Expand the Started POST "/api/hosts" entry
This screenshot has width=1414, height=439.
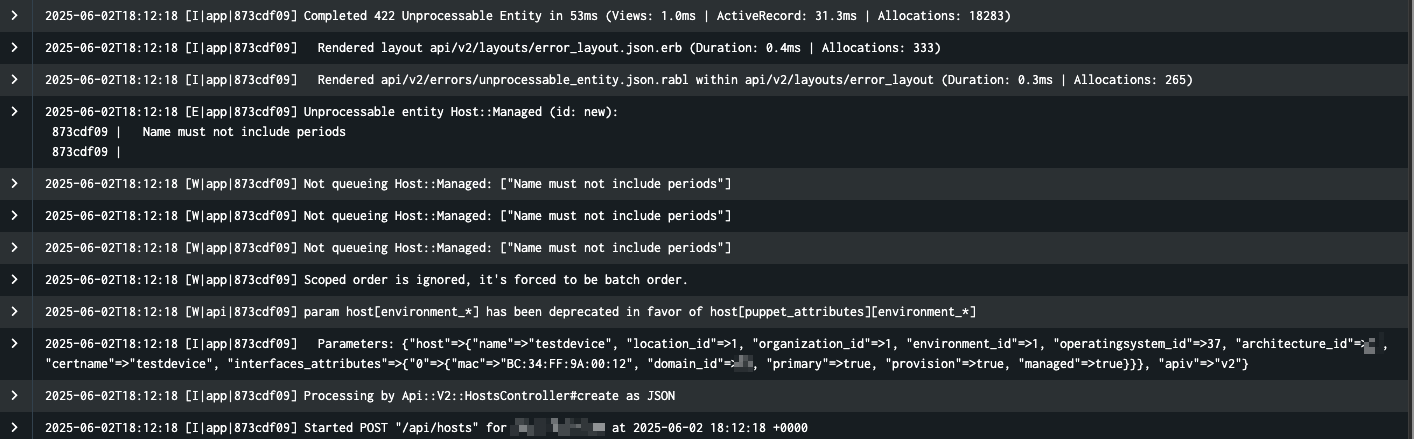(14, 428)
